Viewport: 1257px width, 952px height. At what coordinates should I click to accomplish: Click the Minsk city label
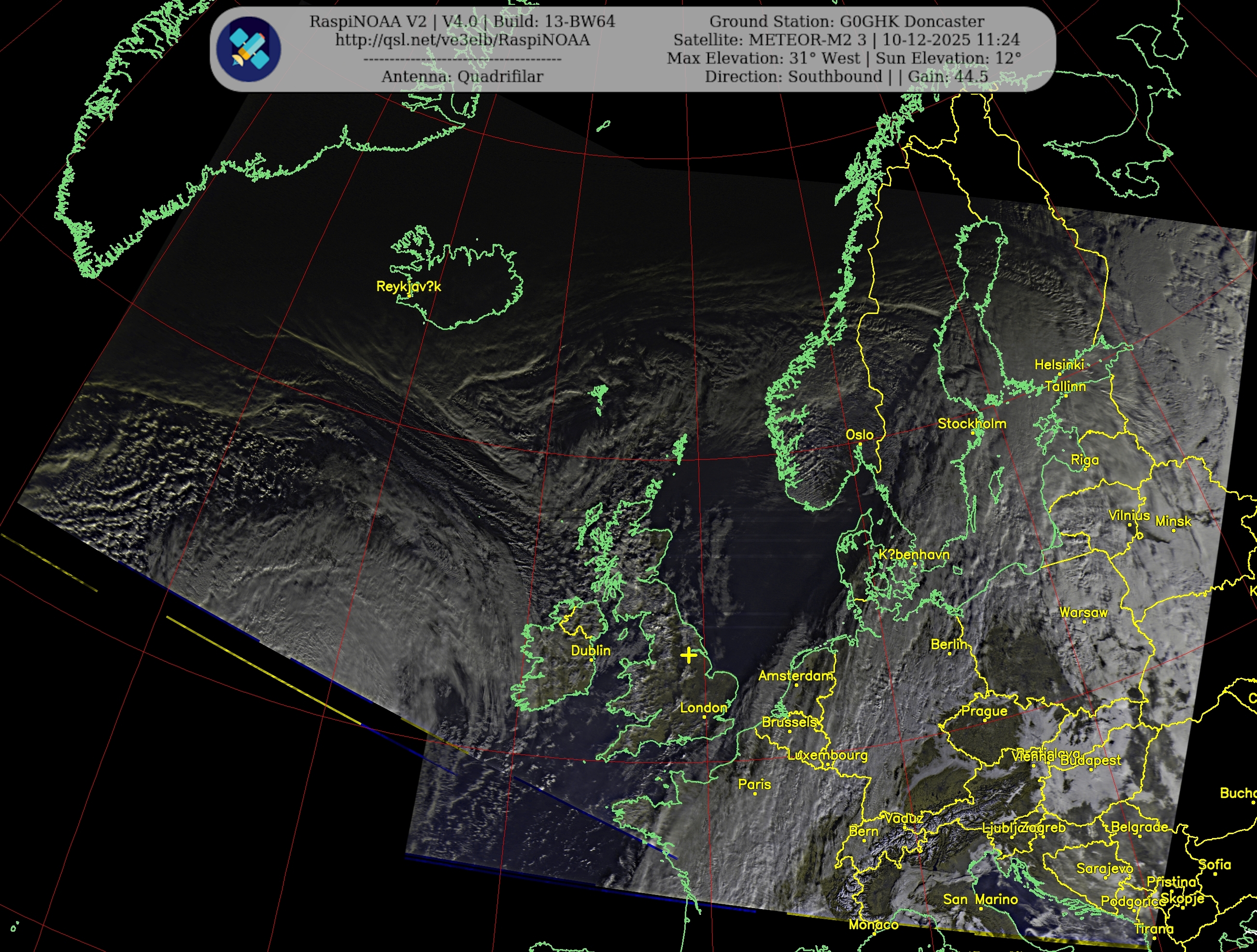(x=1173, y=521)
